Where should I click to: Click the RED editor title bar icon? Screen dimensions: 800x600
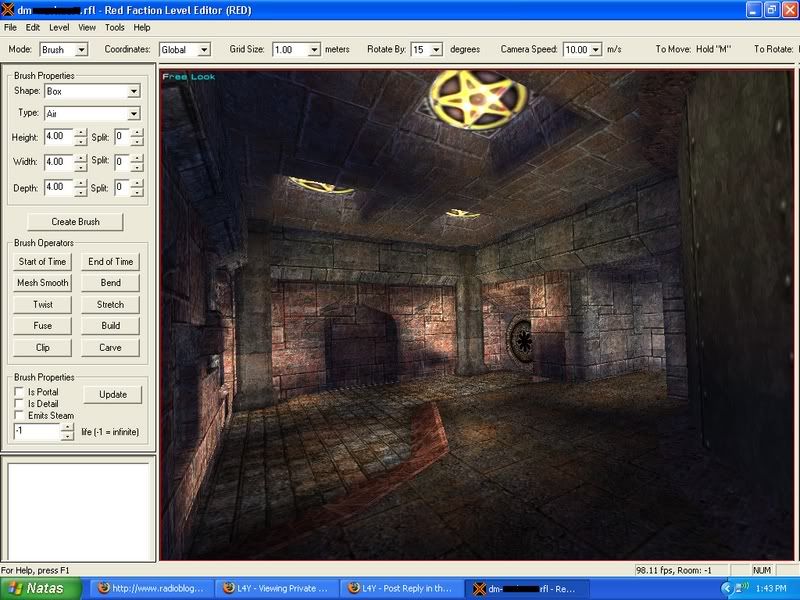8,10
